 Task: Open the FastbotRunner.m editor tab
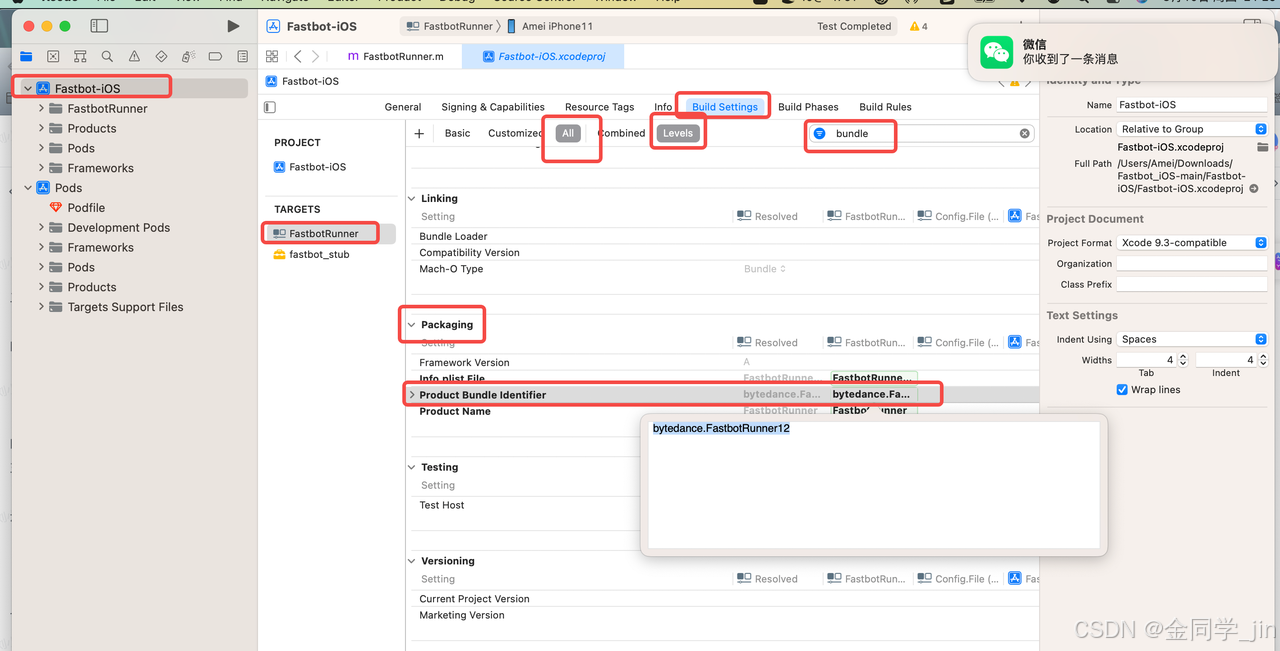click(395, 57)
